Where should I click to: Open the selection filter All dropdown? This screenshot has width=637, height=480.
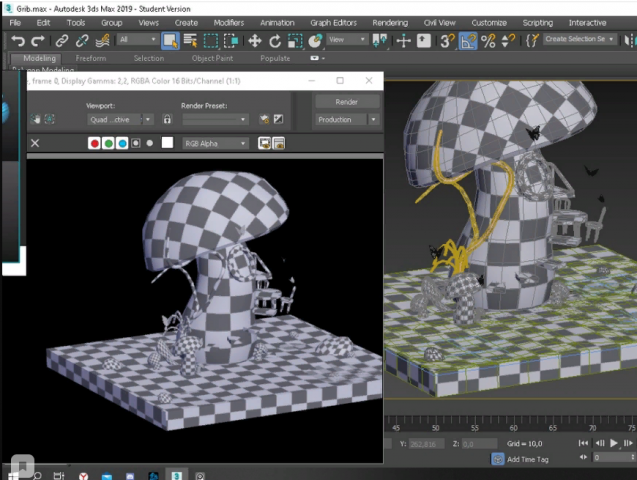(x=138, y=39)
